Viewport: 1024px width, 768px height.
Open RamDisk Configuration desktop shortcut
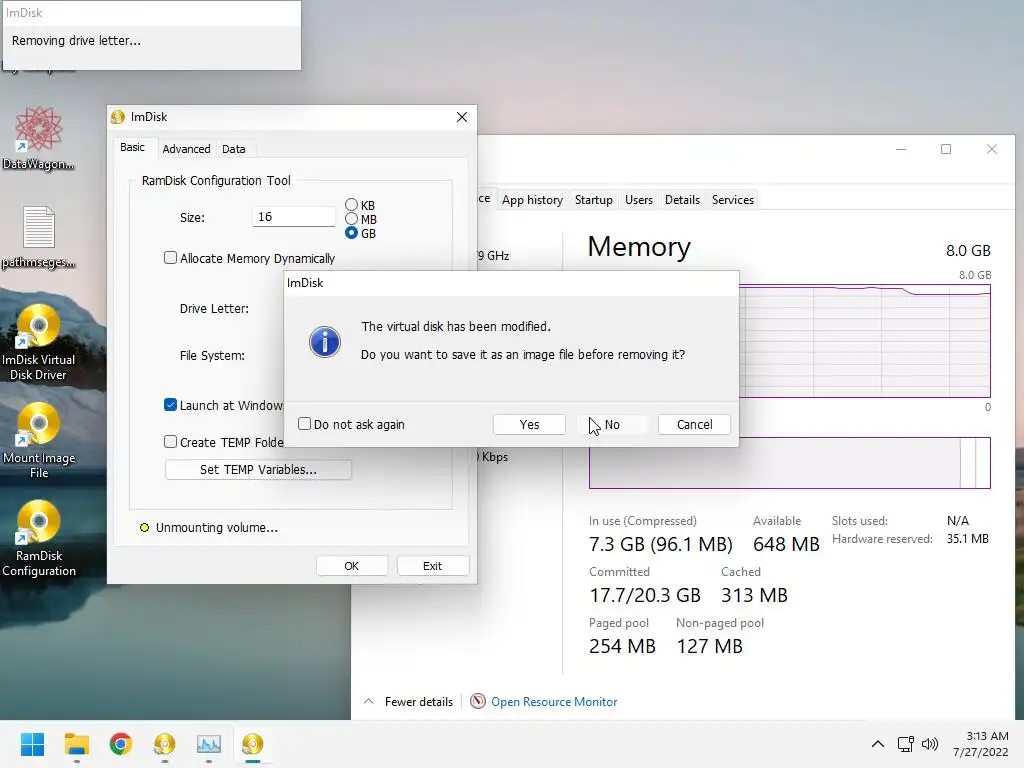[x=39, y=538]
